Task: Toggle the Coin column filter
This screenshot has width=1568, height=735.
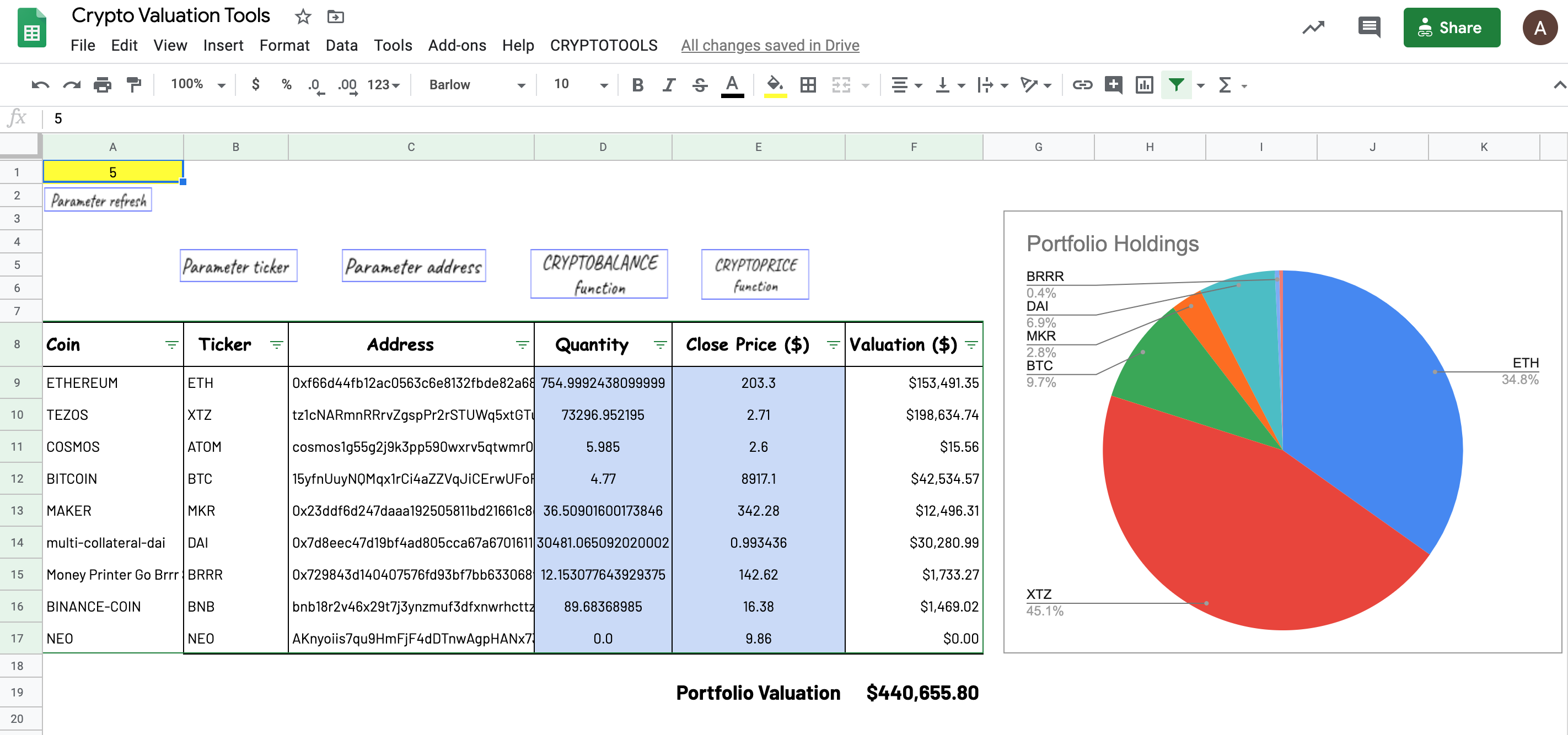Action: [x=171, y=345]
